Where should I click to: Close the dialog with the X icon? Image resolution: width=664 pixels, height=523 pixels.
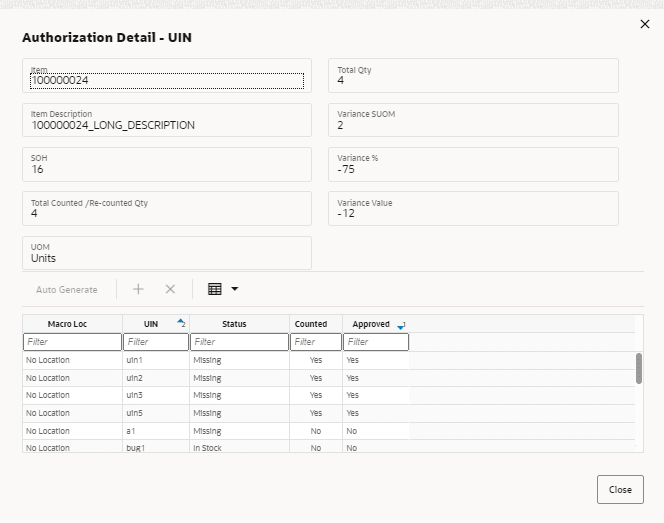[x=645, y=24]
